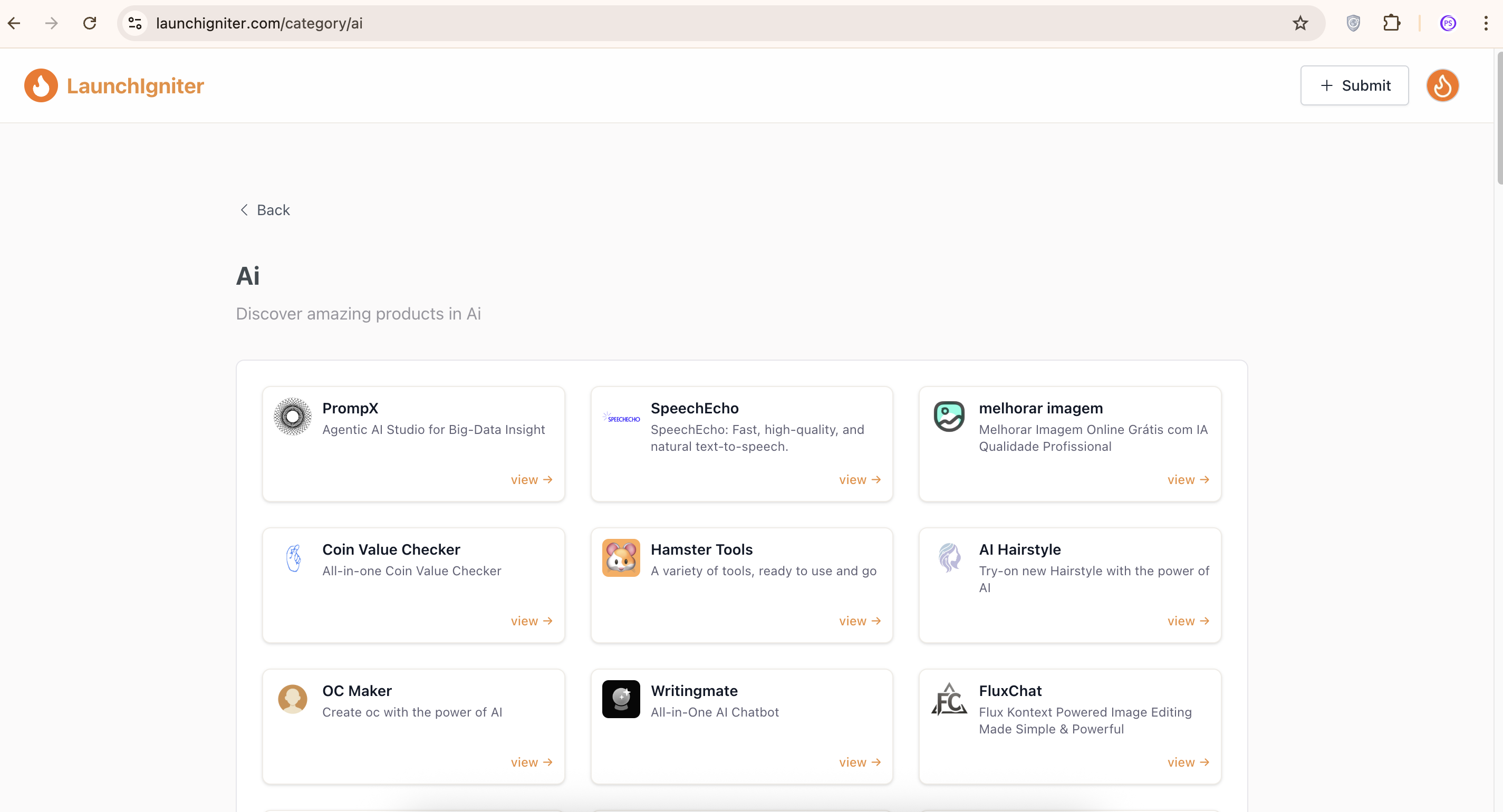The height and width of the screenshot is (812, 1503).
Task: Open the LaunchIgniter home text link
Action: click(x=136, y=86)
